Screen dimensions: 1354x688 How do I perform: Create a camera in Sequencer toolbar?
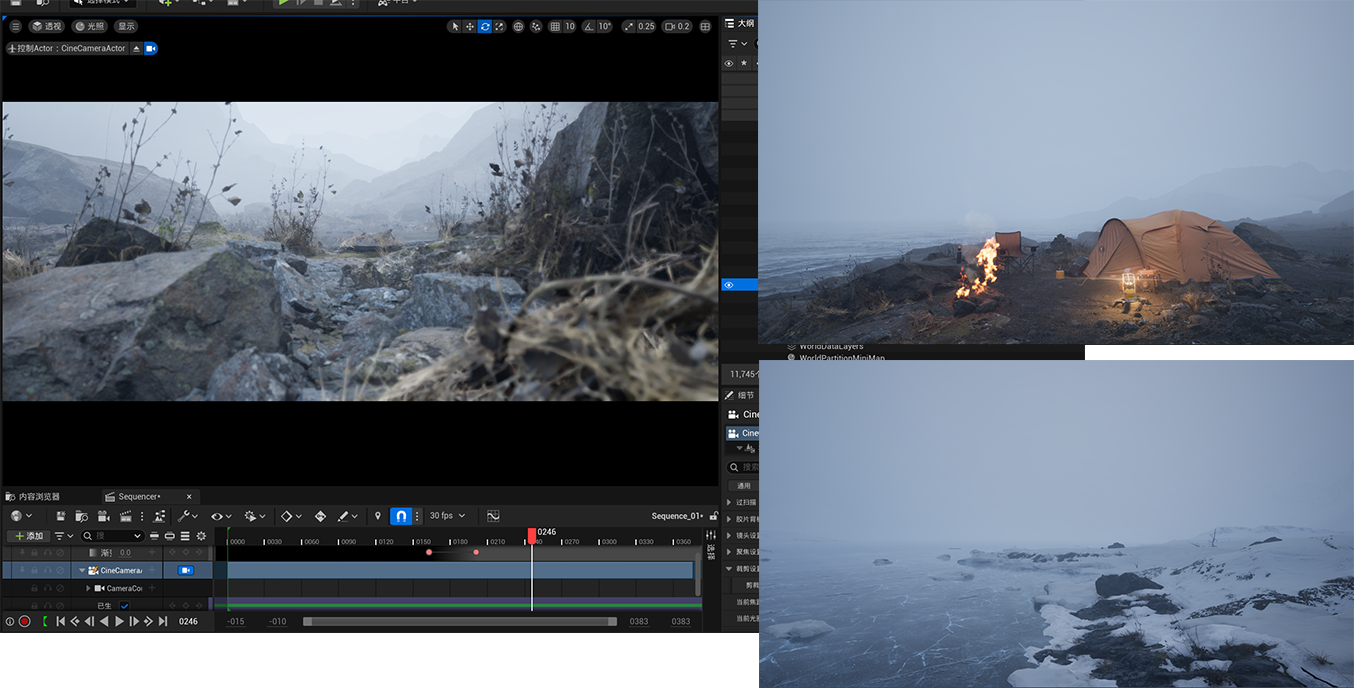pyautogui.click(x=103, y=516)
